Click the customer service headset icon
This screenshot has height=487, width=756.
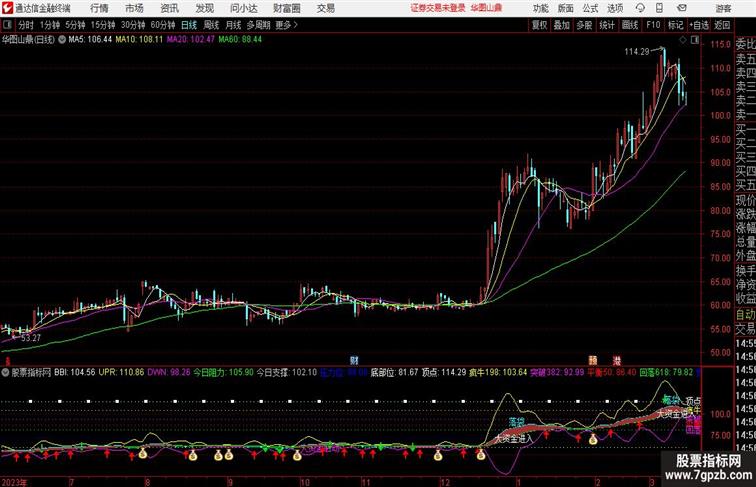640,8
